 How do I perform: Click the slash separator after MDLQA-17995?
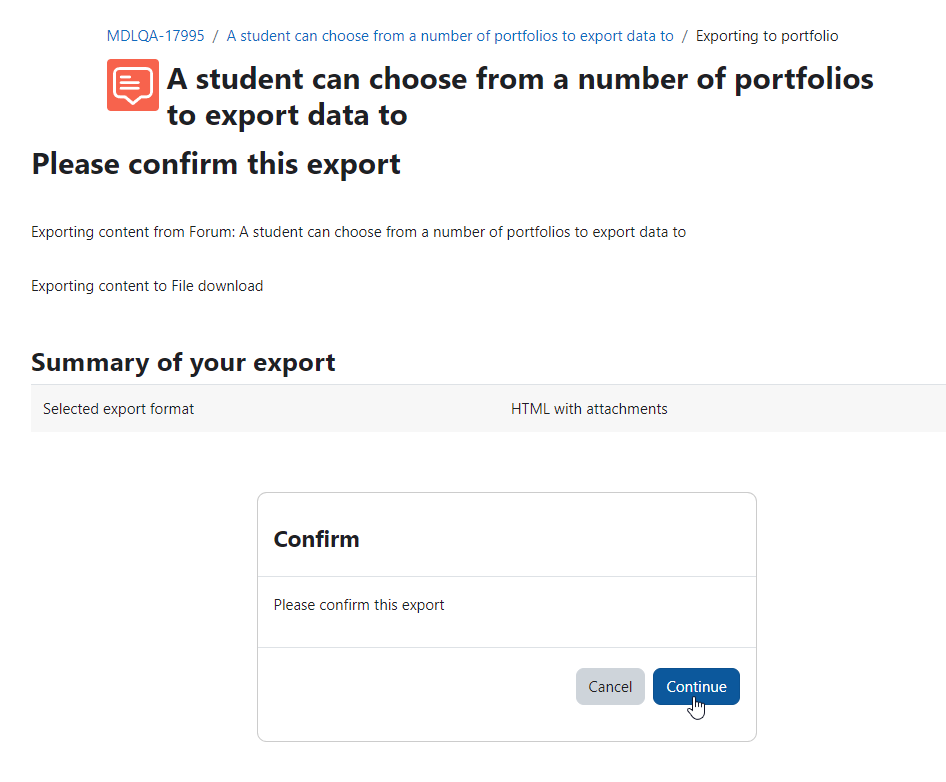pos(215,36)
